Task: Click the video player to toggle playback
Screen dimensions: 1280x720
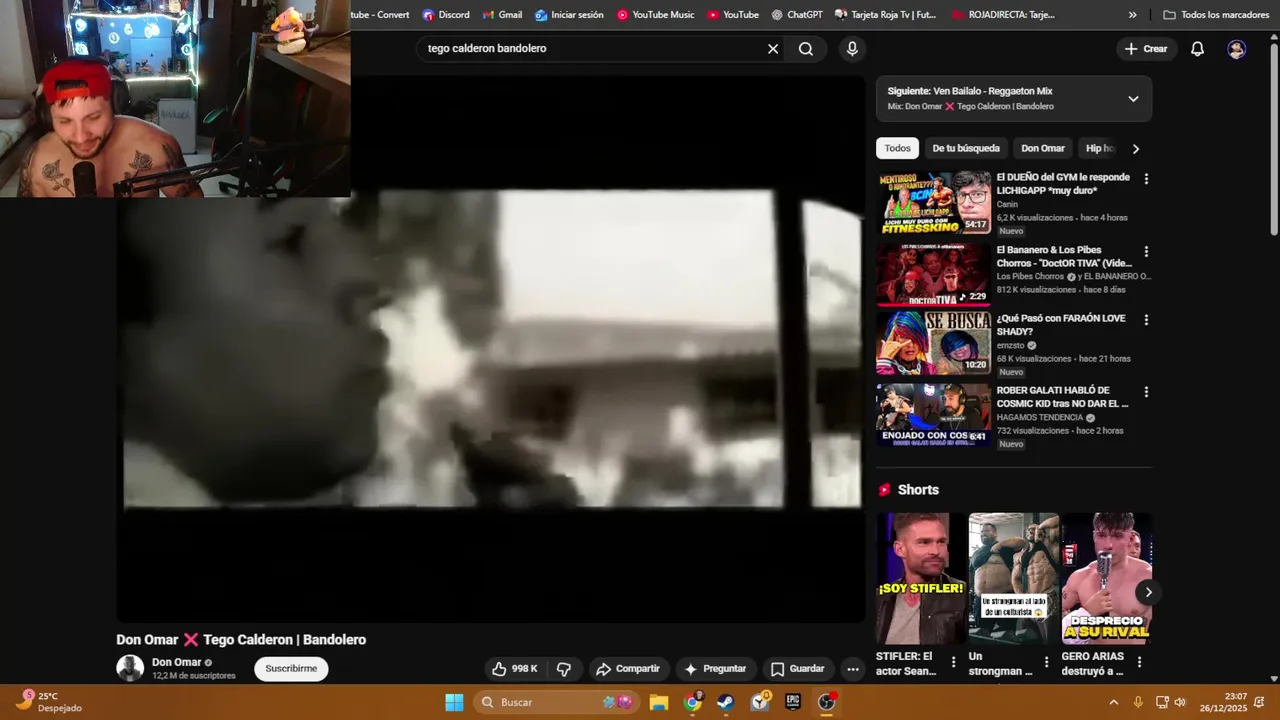Action: point(490,350)
